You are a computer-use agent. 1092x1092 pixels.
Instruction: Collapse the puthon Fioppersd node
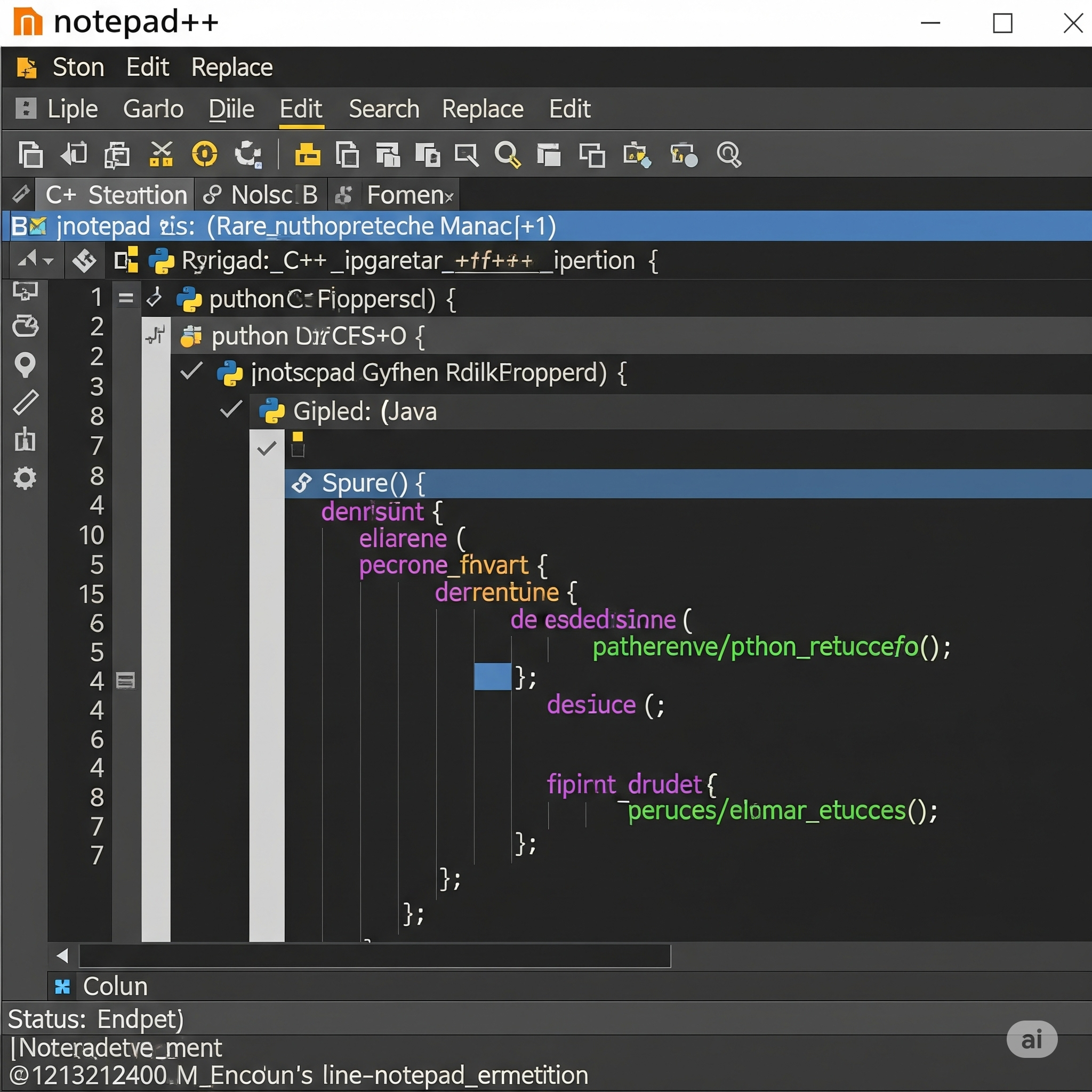[x=154, y=298]
